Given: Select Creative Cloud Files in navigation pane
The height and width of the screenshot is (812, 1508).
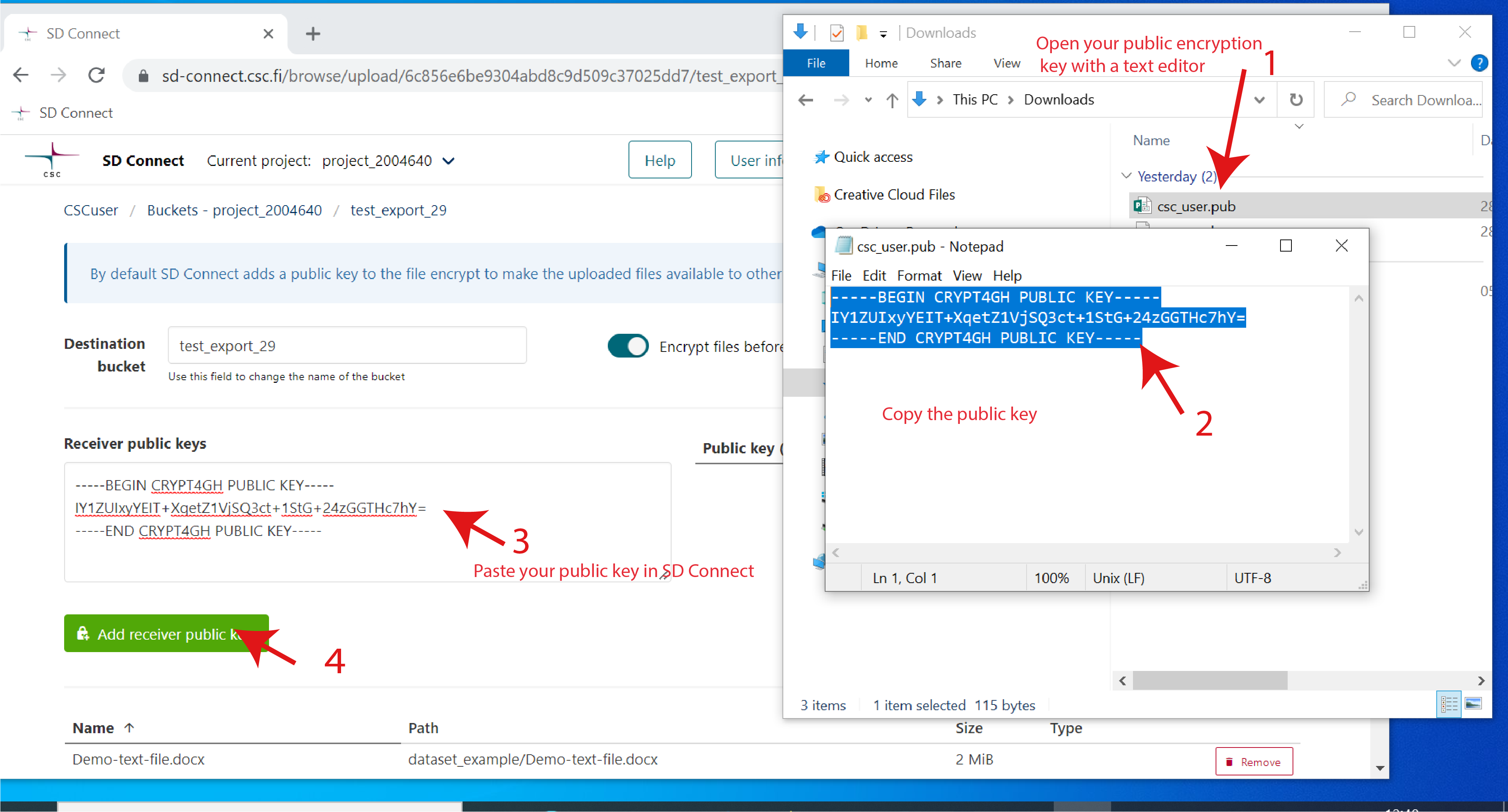Looking at the screenshot, I should (x=885, y=195).
